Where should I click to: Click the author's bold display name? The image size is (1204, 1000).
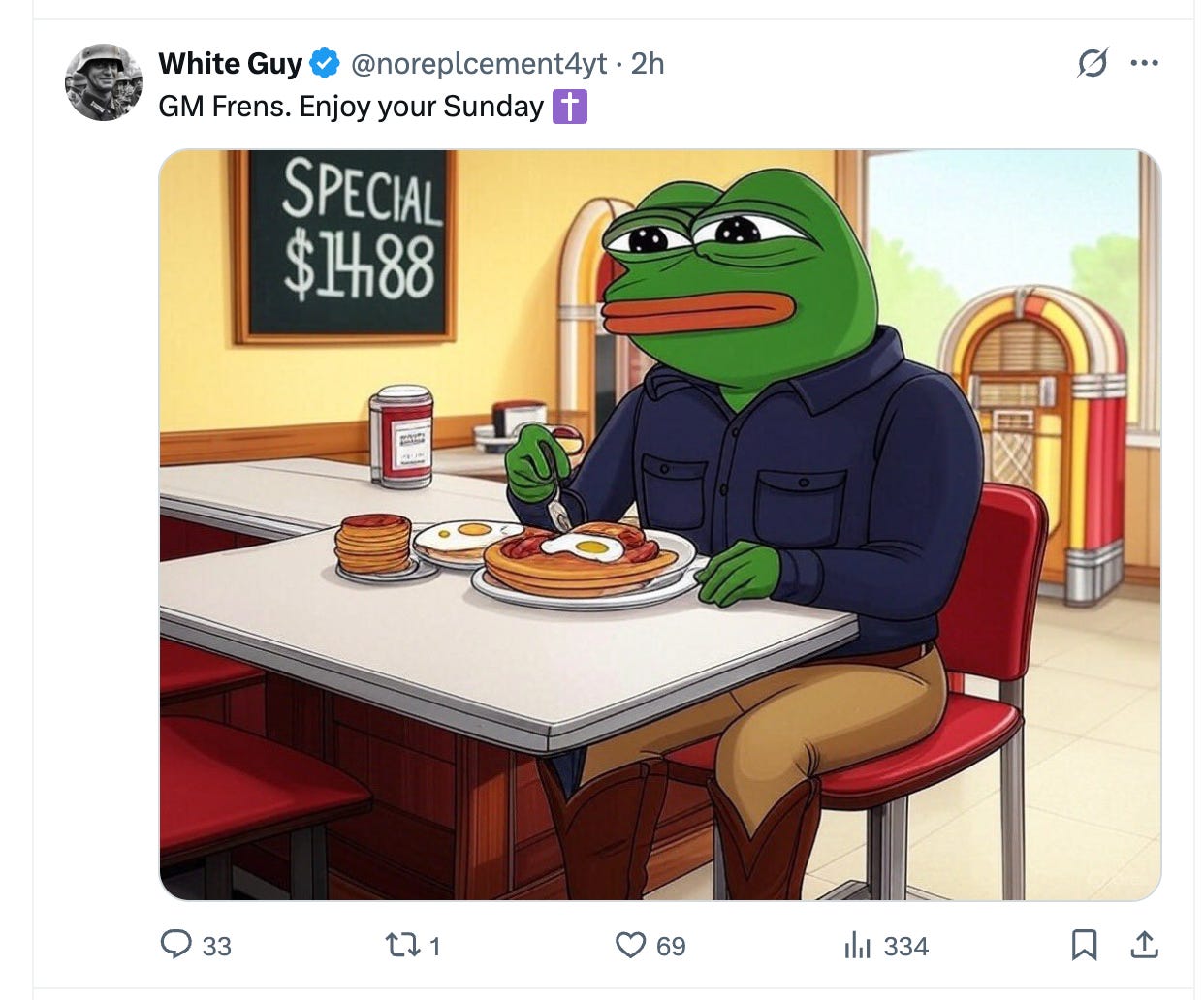tap(231, 64)
